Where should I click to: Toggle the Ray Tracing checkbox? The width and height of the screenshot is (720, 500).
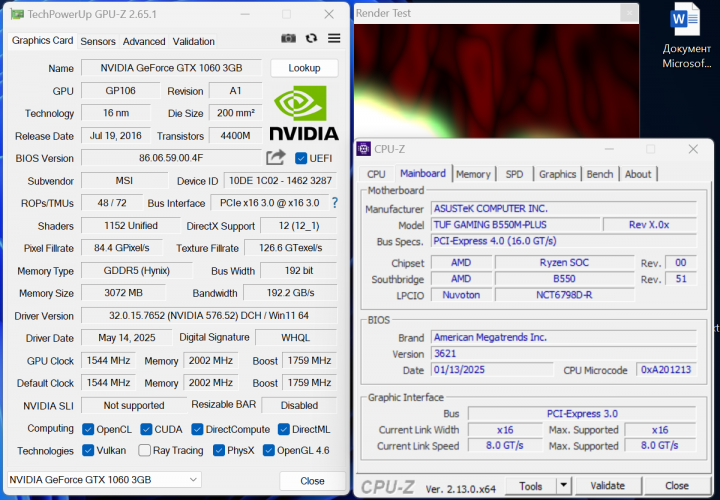coord(144,450)
